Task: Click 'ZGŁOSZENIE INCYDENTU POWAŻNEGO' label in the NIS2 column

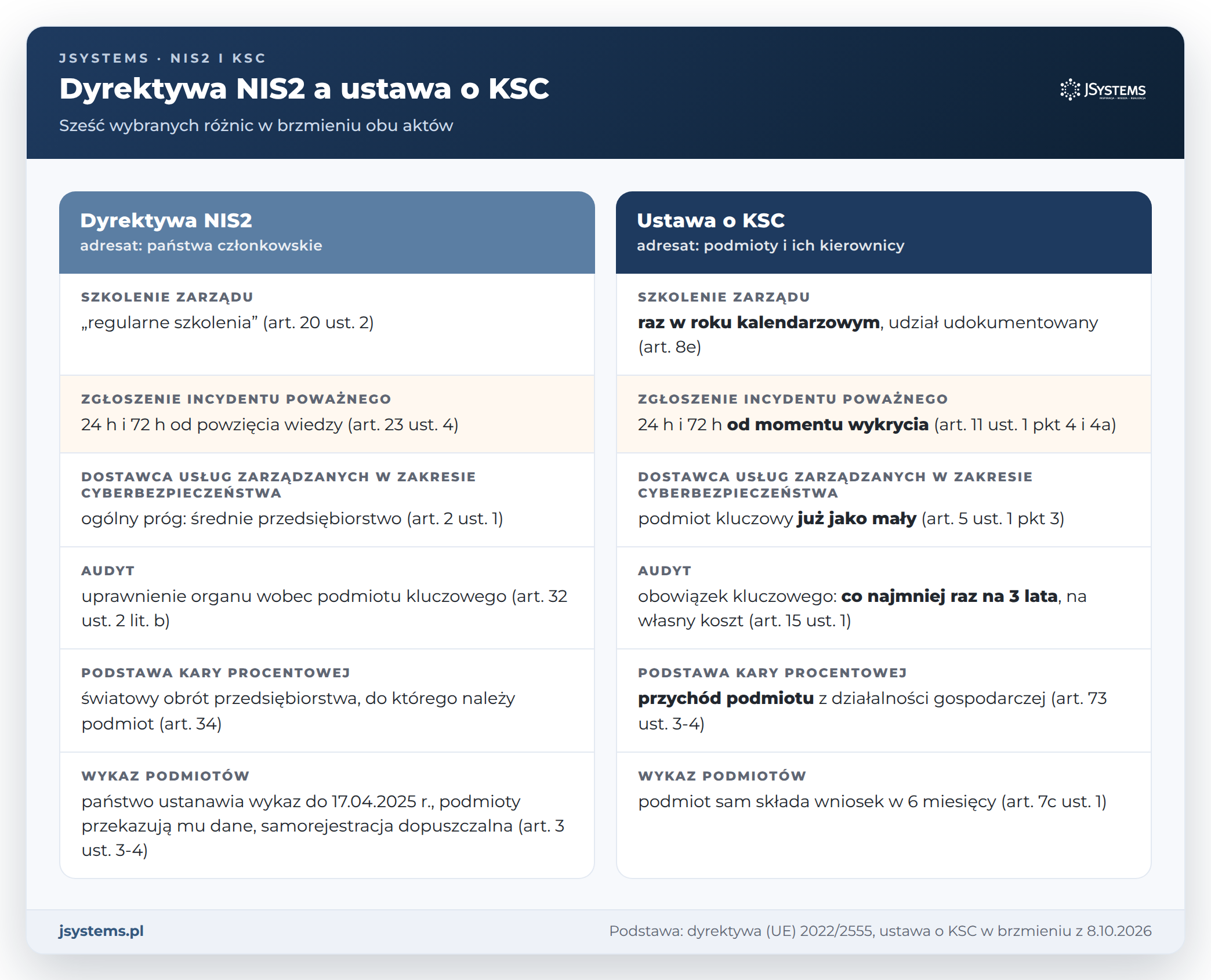Action: (x=236, y=399)
